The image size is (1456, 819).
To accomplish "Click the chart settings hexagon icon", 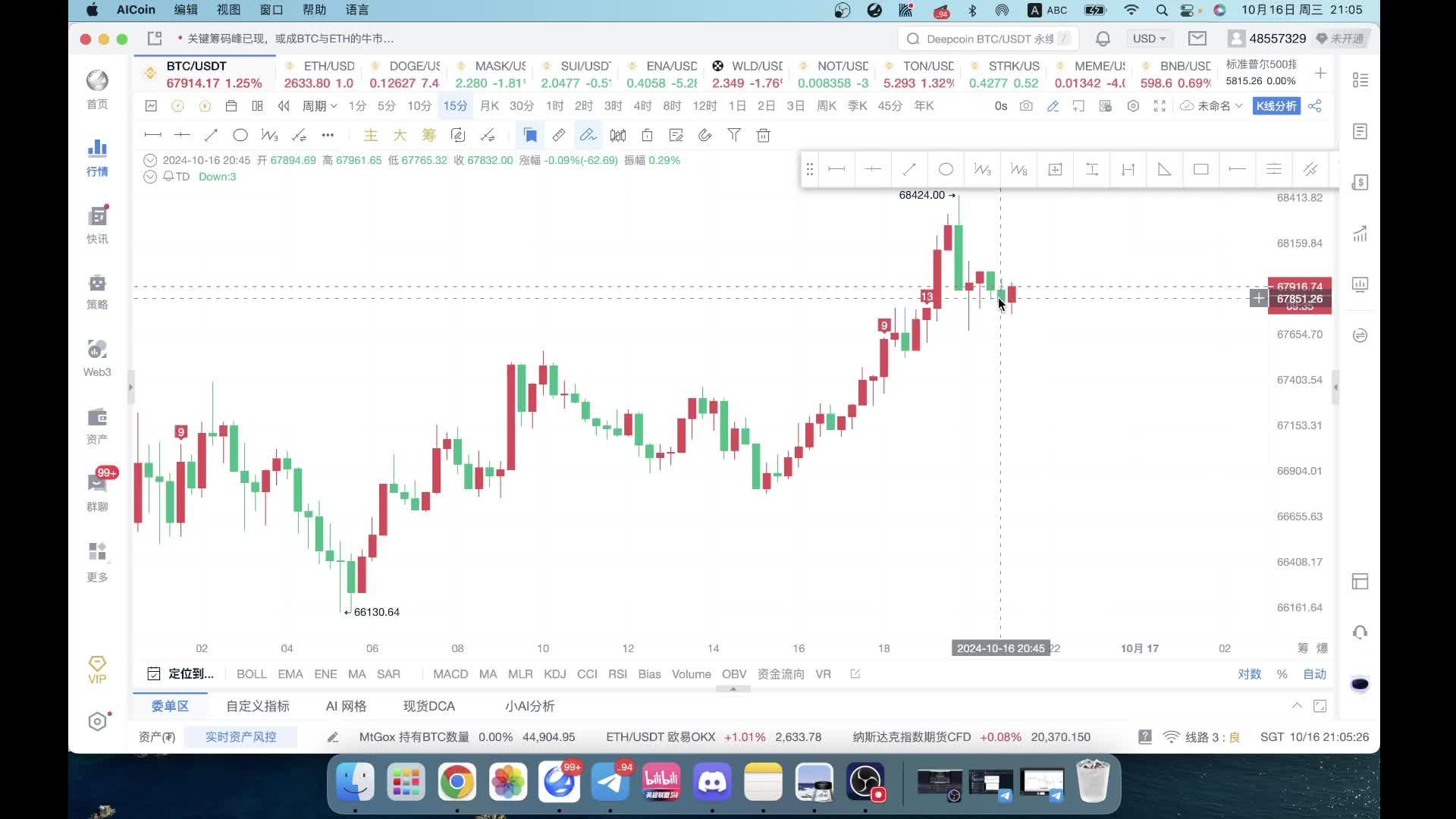I will (x=1133, y=106).
